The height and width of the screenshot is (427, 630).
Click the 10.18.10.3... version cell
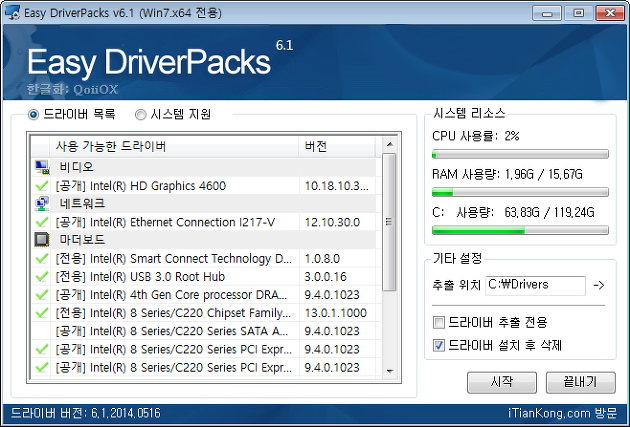[337, 186]
